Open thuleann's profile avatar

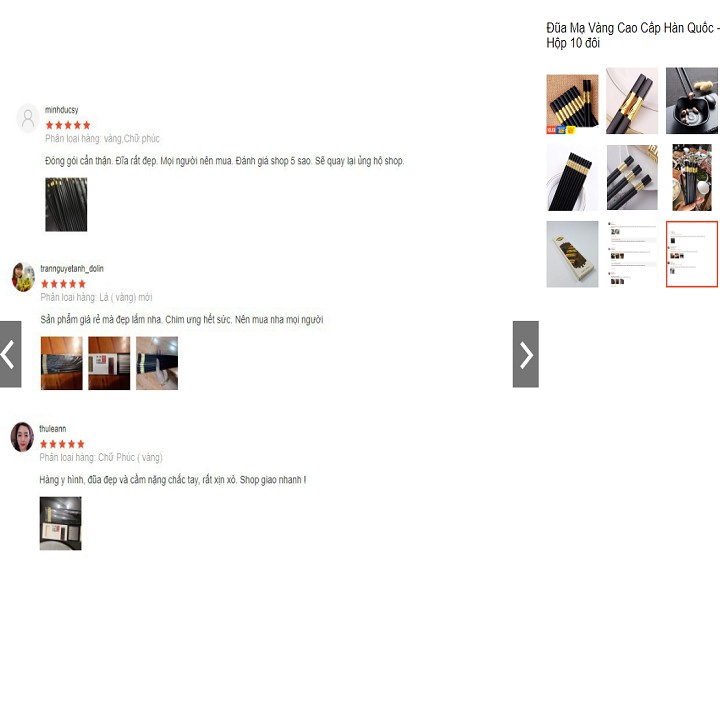tap(22, 437)
